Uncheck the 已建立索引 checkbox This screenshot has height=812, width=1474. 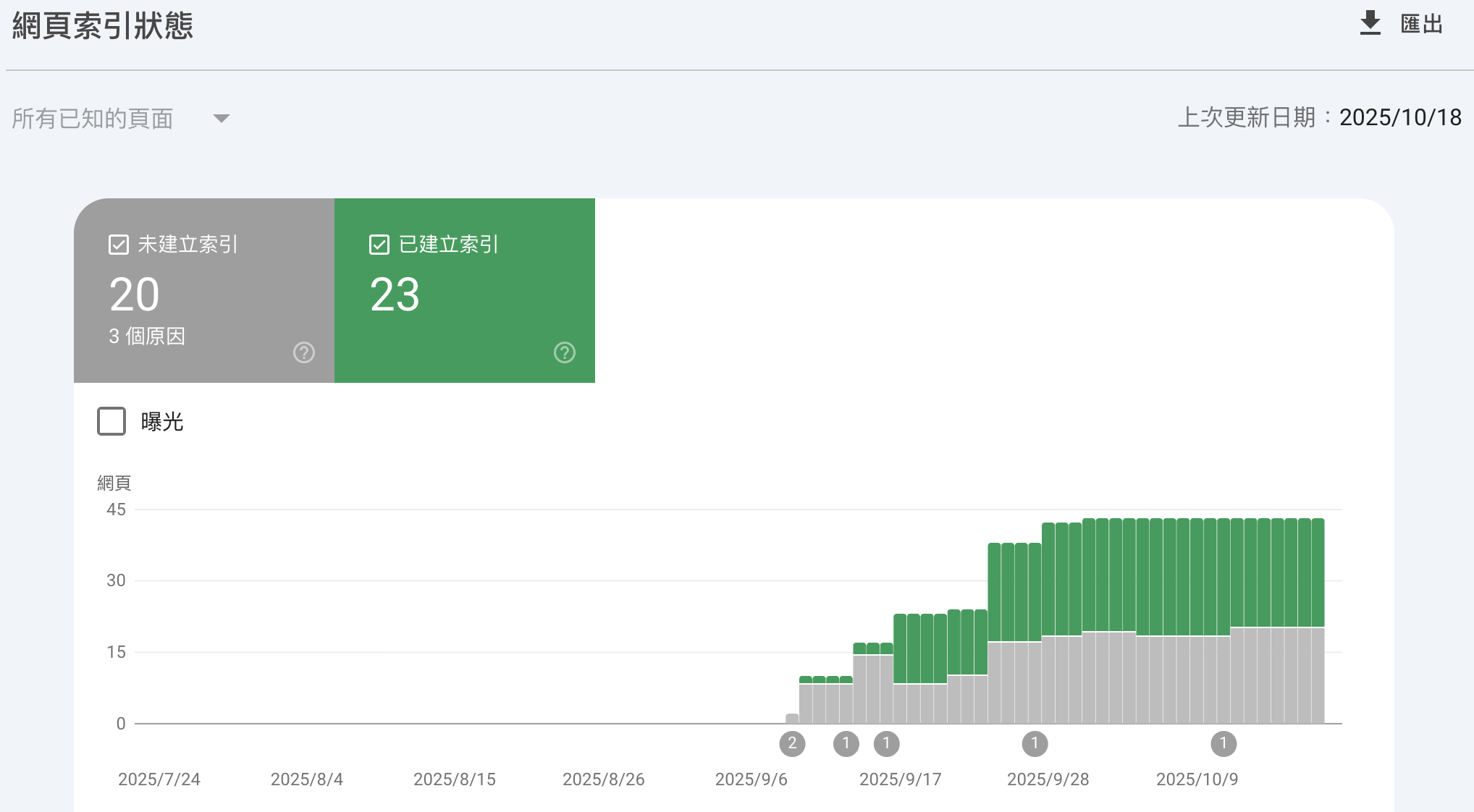pos(379,245)
